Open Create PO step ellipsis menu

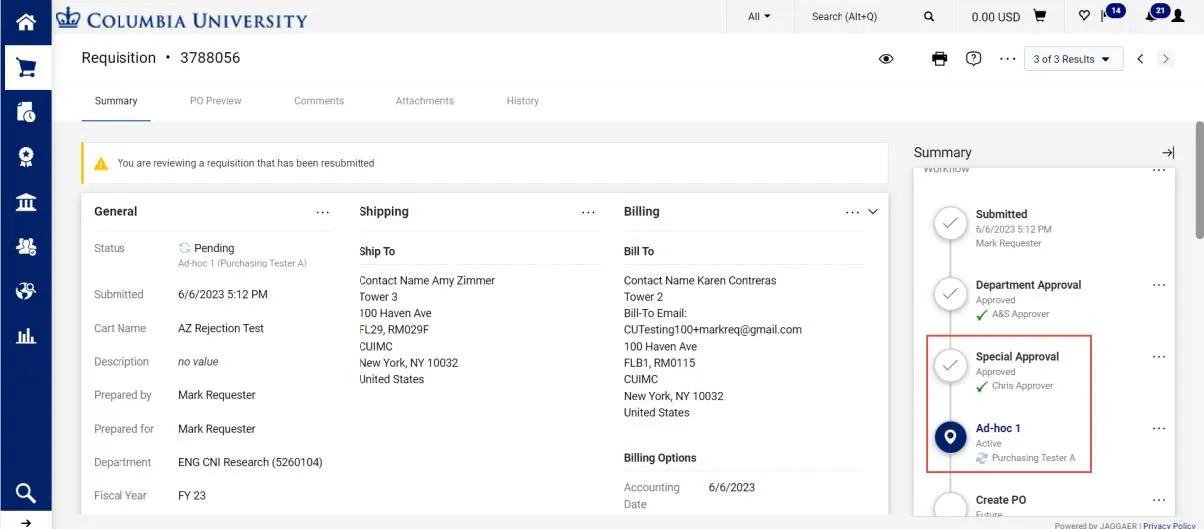pyautogui.click(x=1159, y=500)
